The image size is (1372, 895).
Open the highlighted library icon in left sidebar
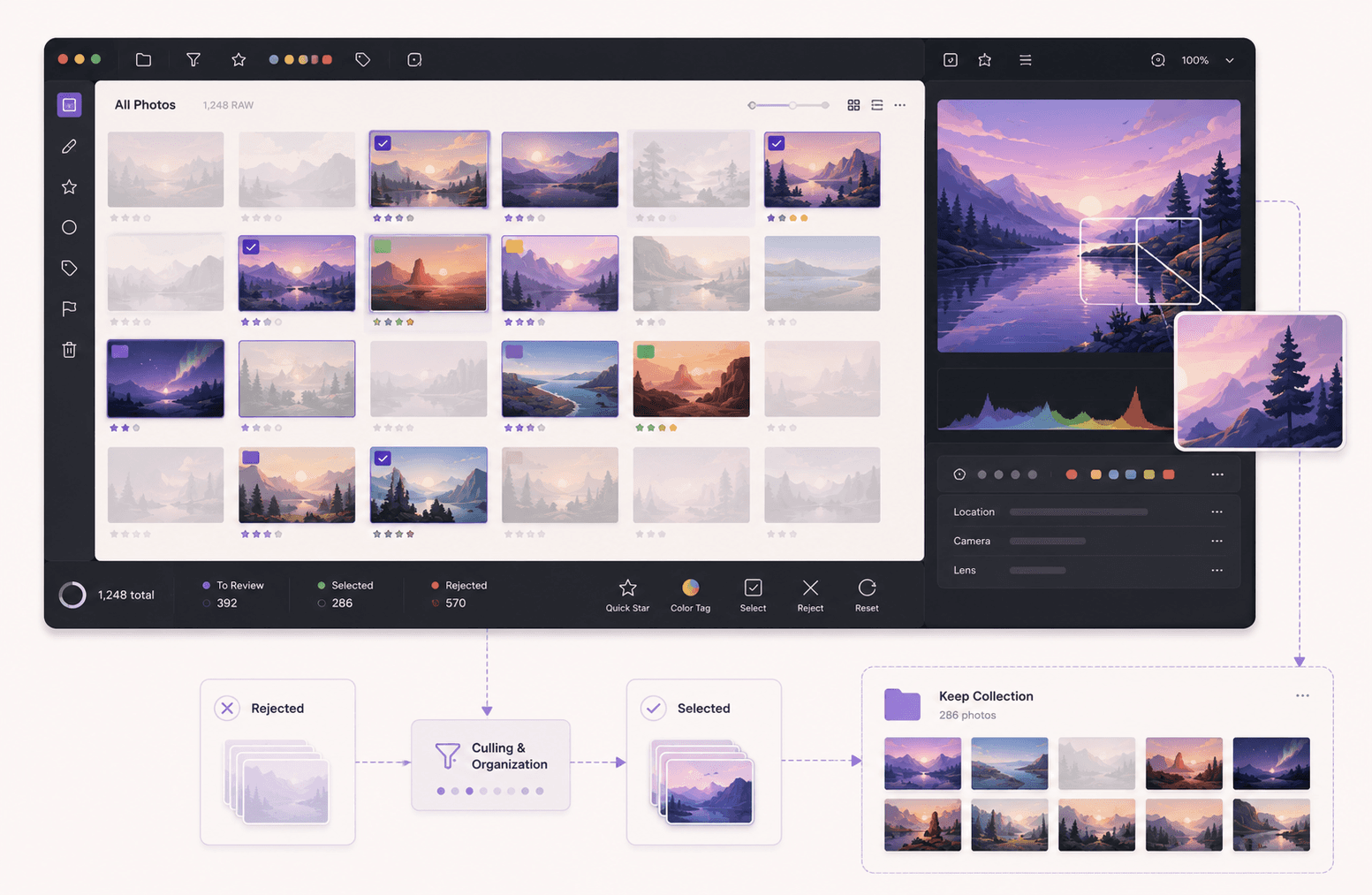click(x=69, y=105)
